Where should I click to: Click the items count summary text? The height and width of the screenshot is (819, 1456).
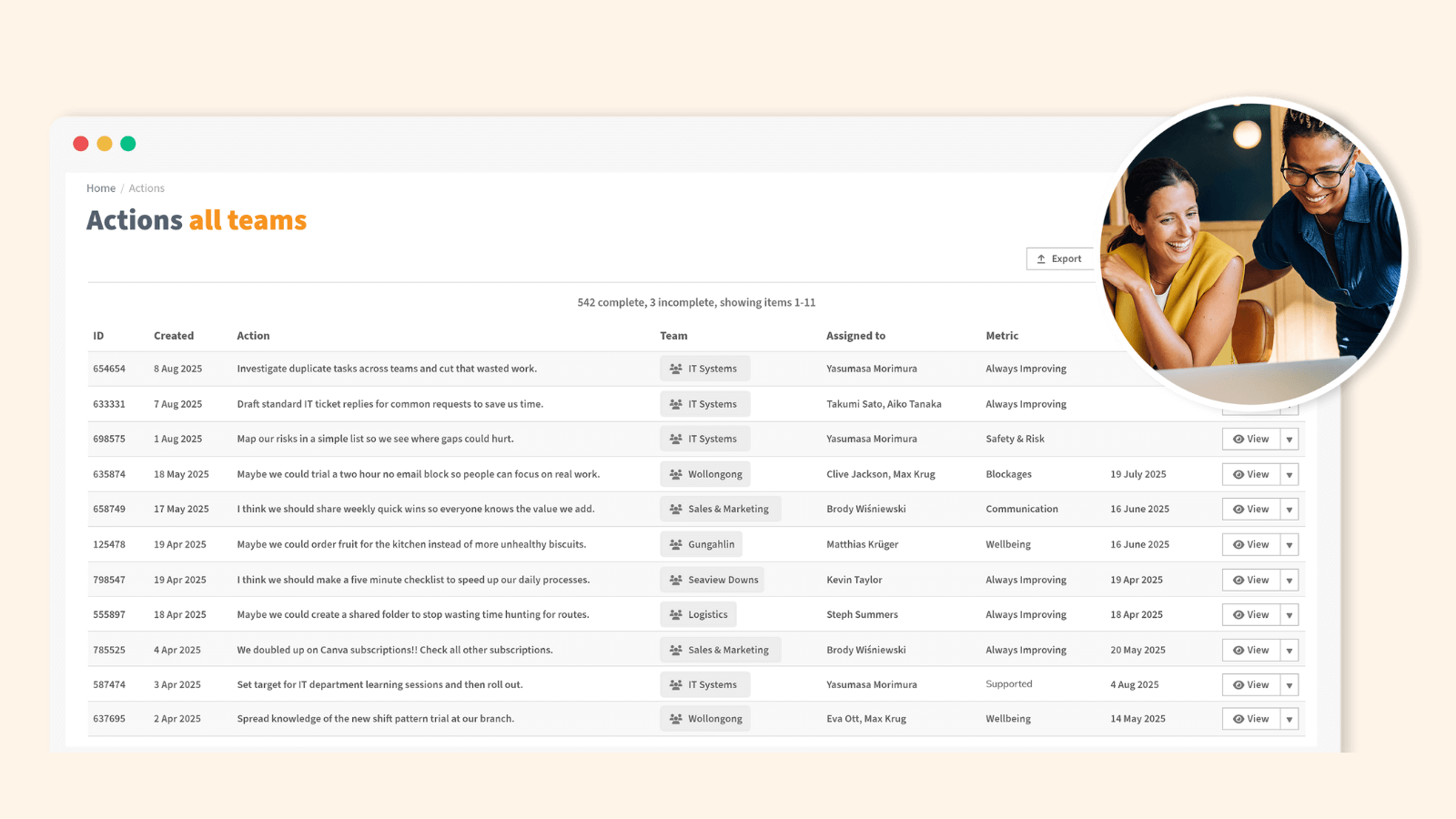[696, 302]
